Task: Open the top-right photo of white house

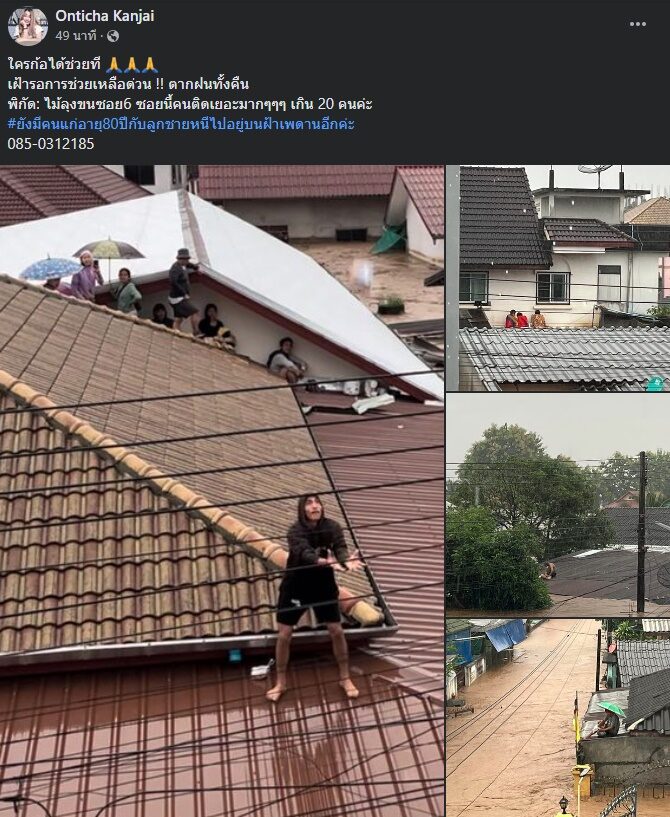Action: click(558, 278)
